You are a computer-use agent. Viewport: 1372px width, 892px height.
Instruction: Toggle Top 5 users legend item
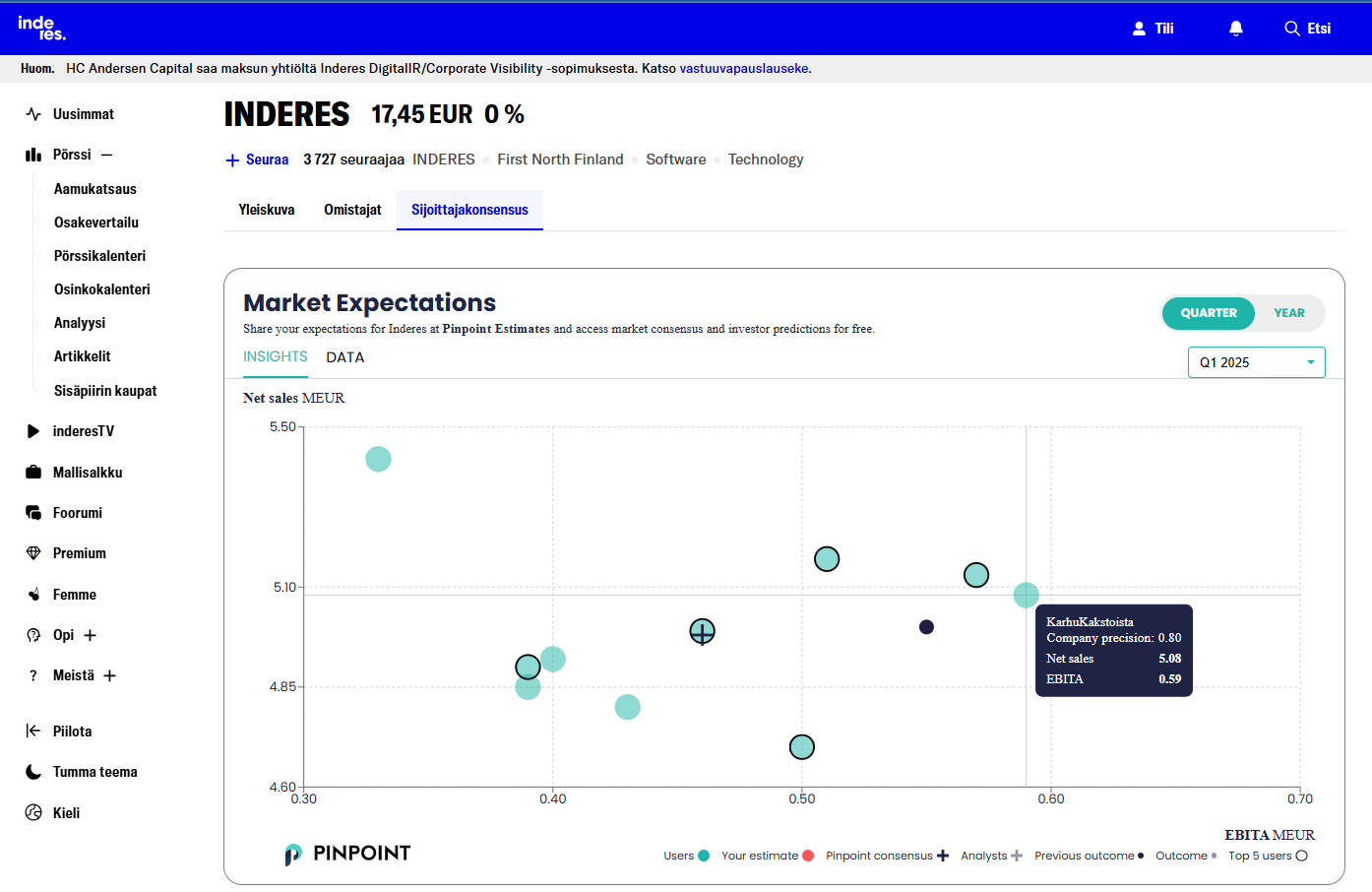pyautogui.click(x=1268, y=856)
